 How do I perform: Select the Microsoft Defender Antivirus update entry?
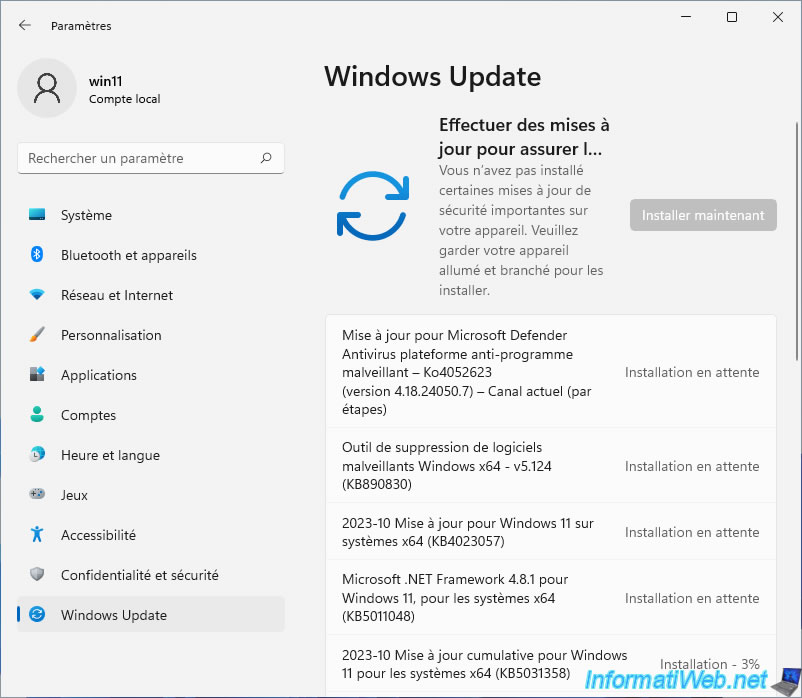551,372
